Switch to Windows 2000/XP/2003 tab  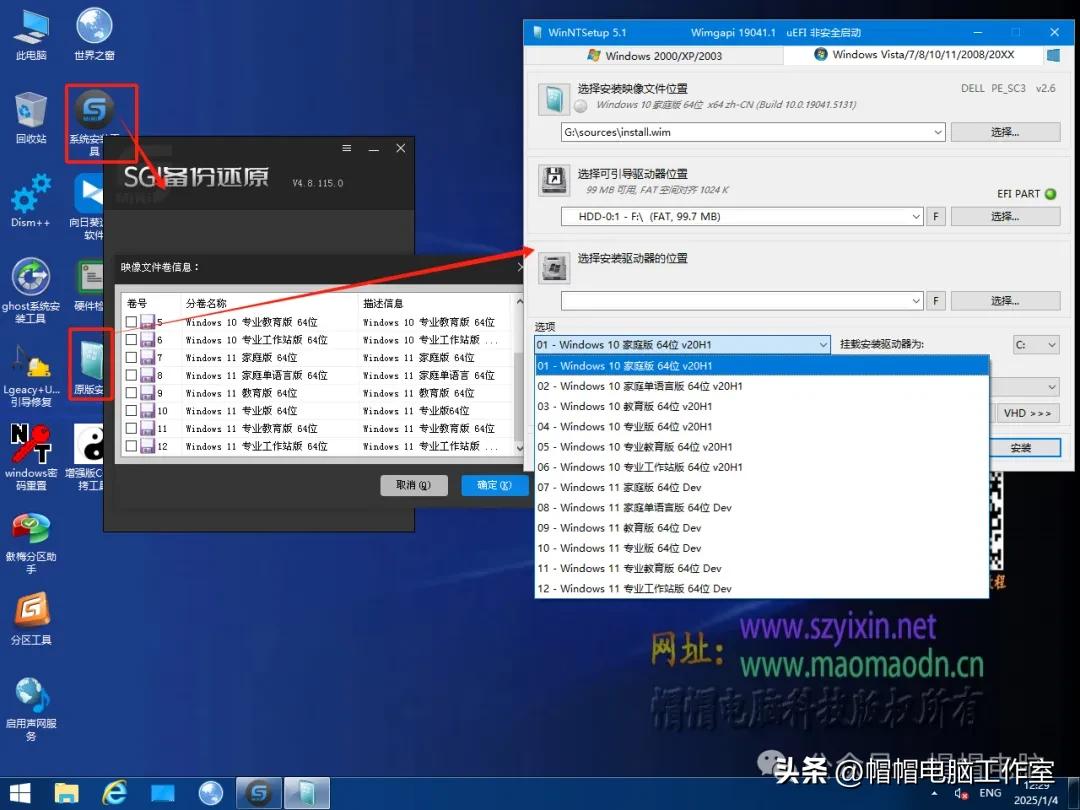point(654,56)
